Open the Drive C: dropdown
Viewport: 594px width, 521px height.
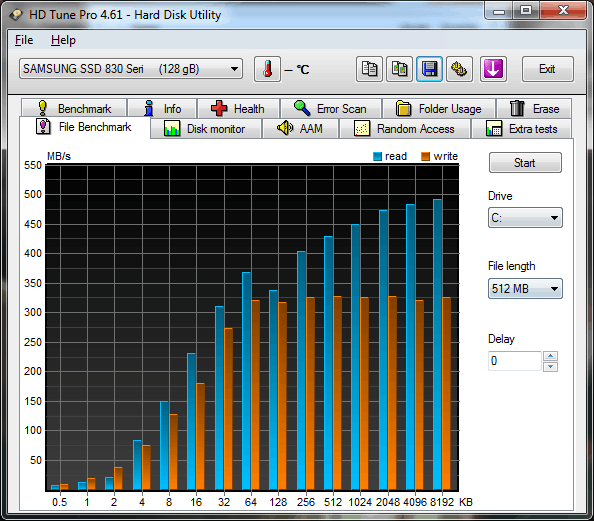[525, 217]
